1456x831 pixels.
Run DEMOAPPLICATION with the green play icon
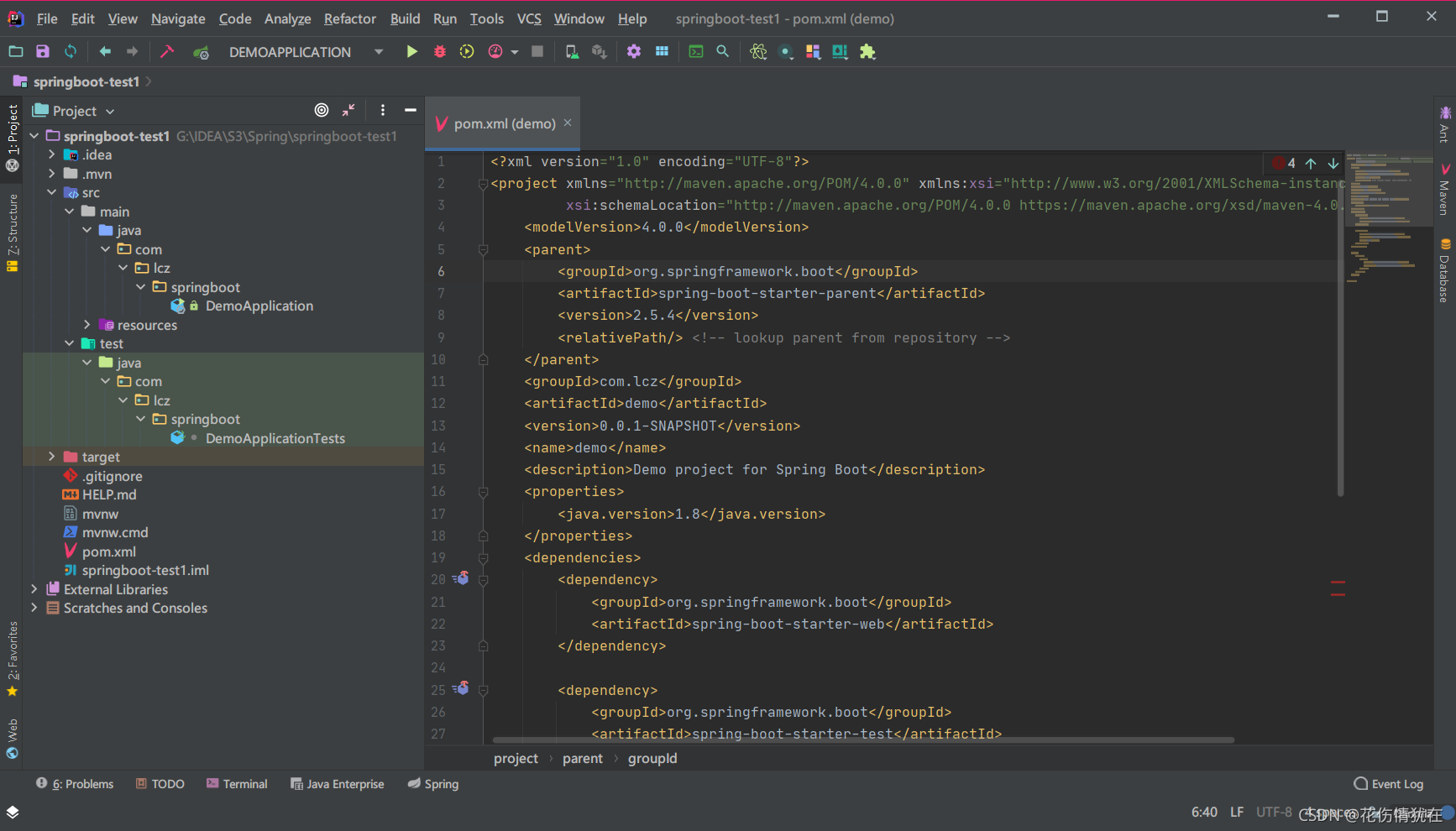coord(411,52)
